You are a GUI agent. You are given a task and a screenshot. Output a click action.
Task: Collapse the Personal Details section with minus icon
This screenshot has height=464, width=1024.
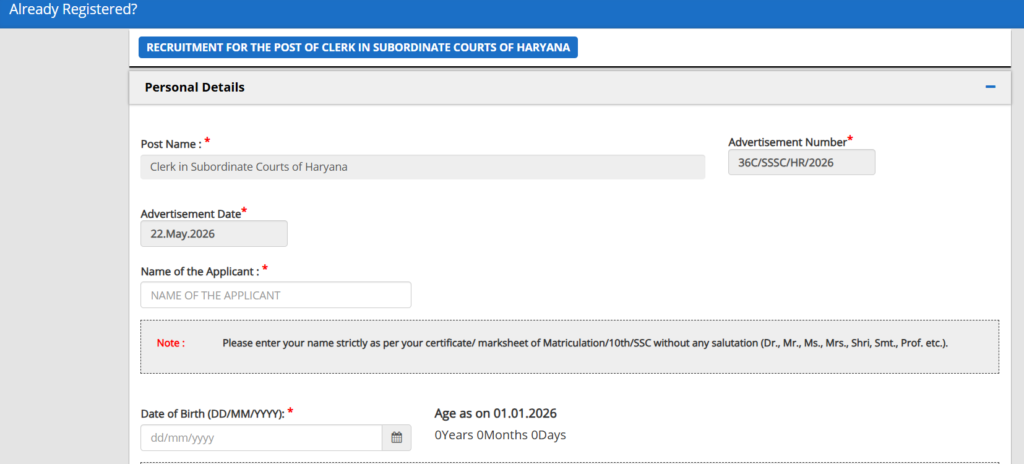click(x=990, y=87)
